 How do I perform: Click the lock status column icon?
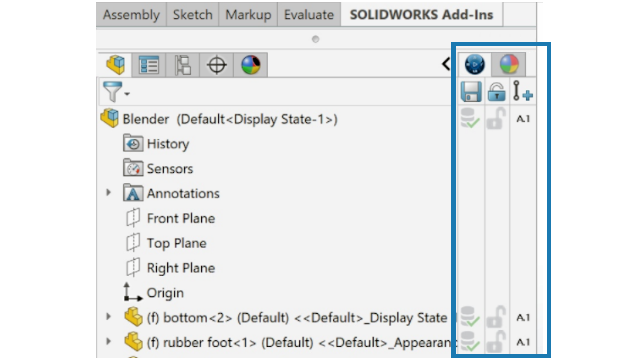[496, 91]
